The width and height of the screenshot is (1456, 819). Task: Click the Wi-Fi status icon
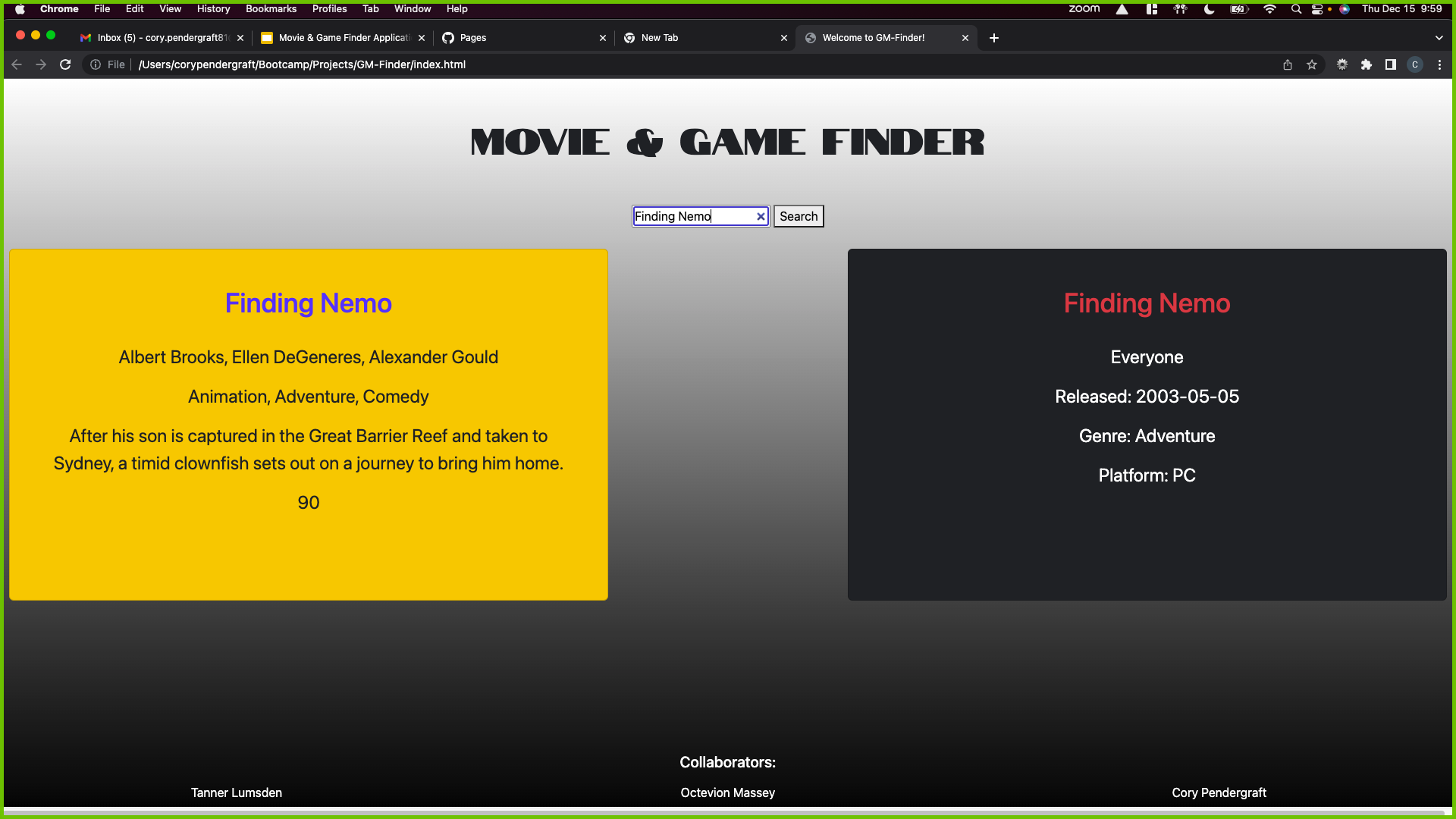pos(1271,9)
